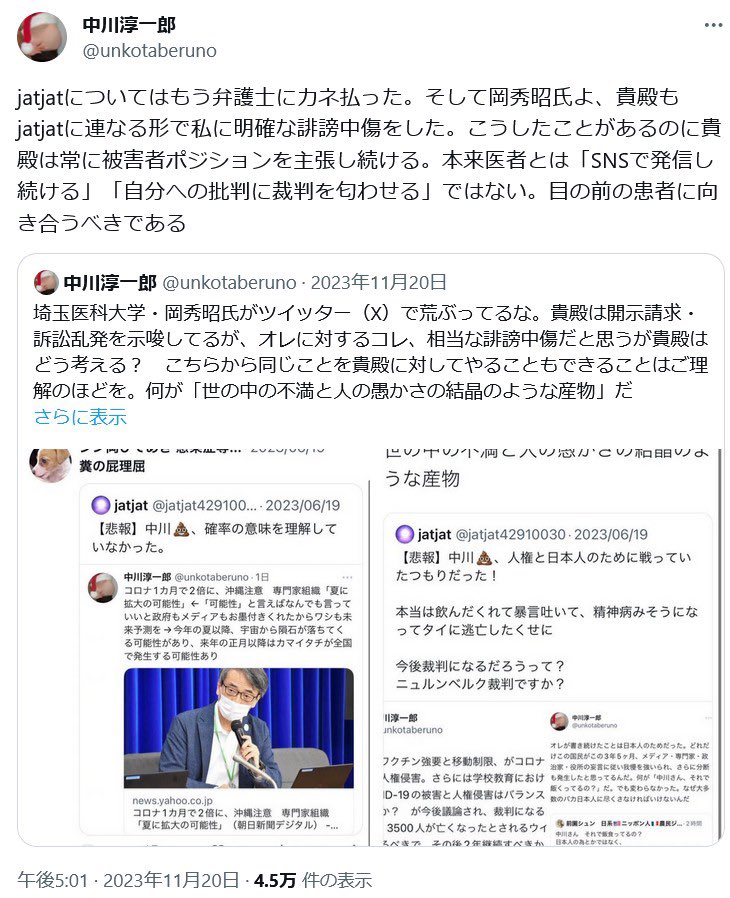Click the puppy avatar in the embedded screenshot
The width and height of the screenshot is (730, 898).
[51, 464]
